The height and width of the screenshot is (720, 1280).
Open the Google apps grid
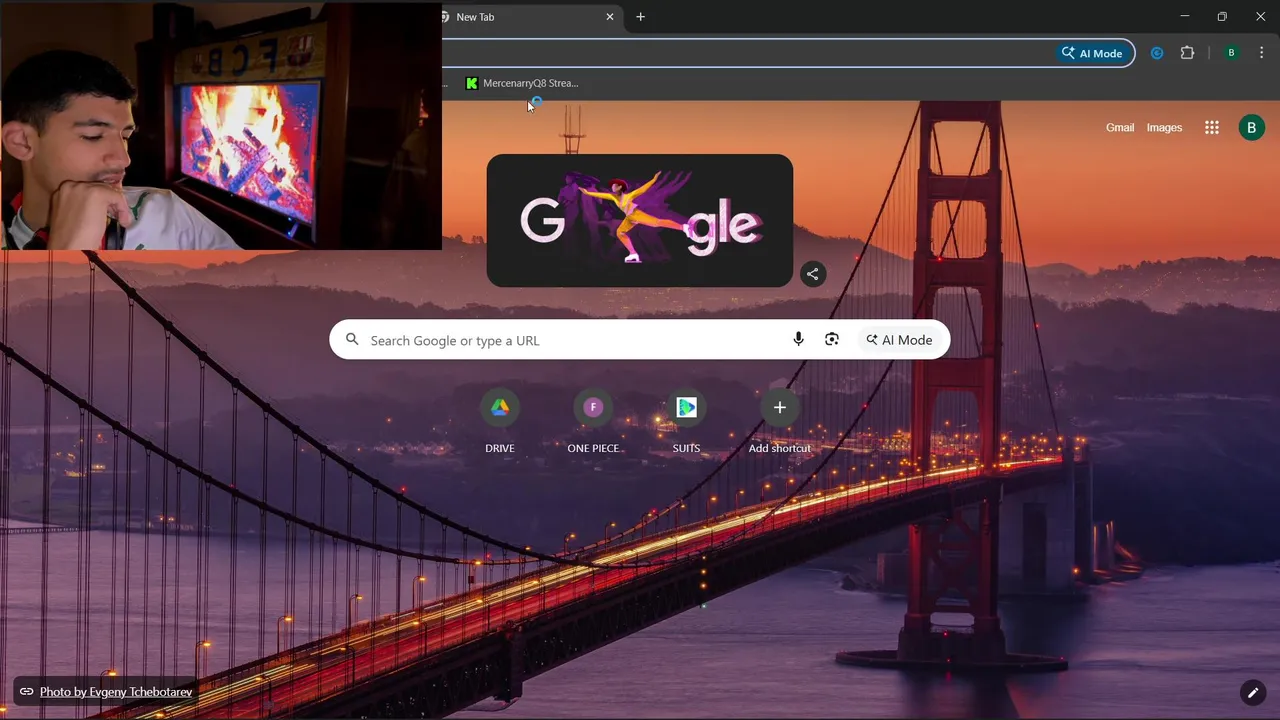point(1212,128)
